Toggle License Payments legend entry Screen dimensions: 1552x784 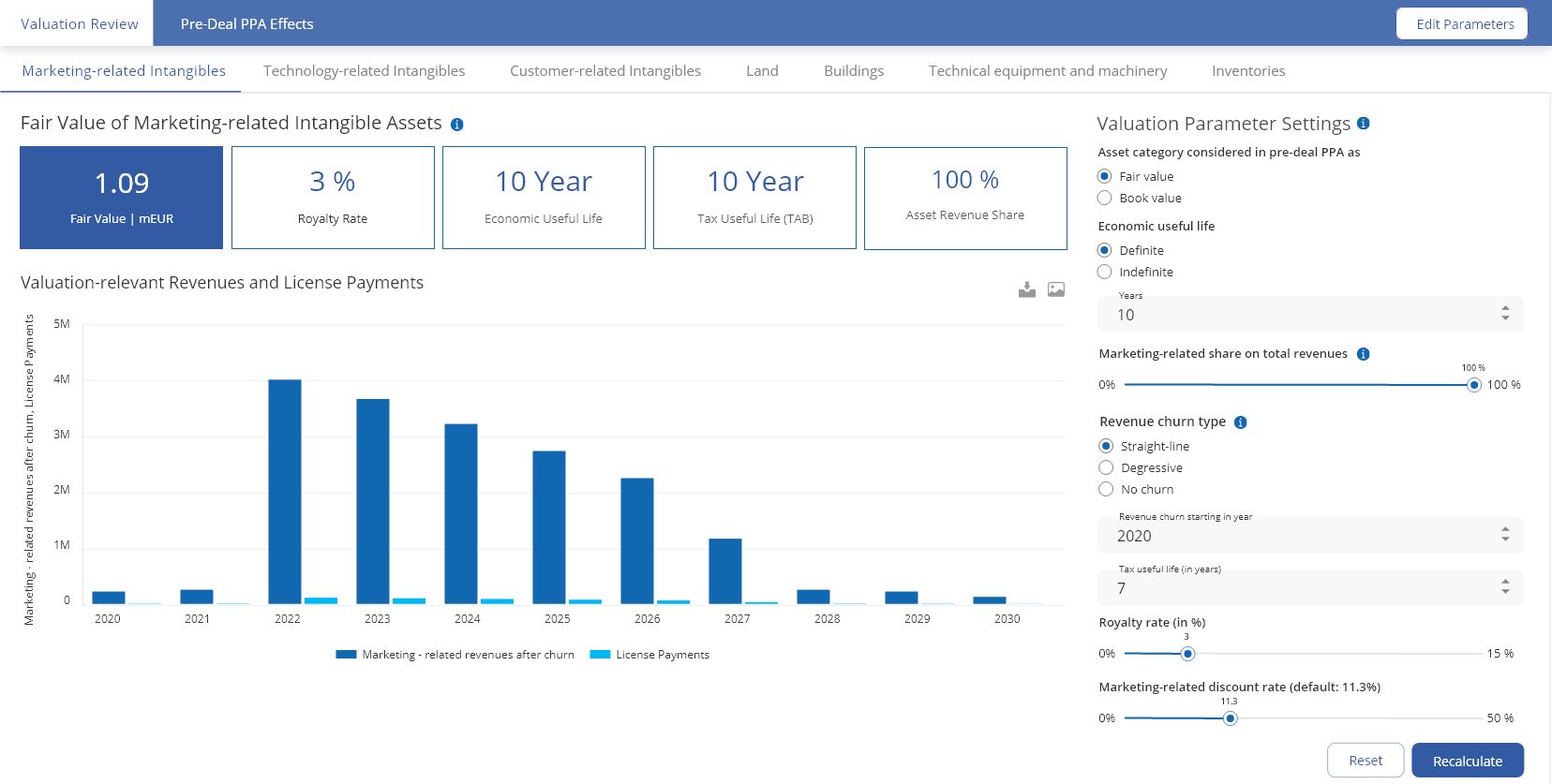tap(649, 655)
